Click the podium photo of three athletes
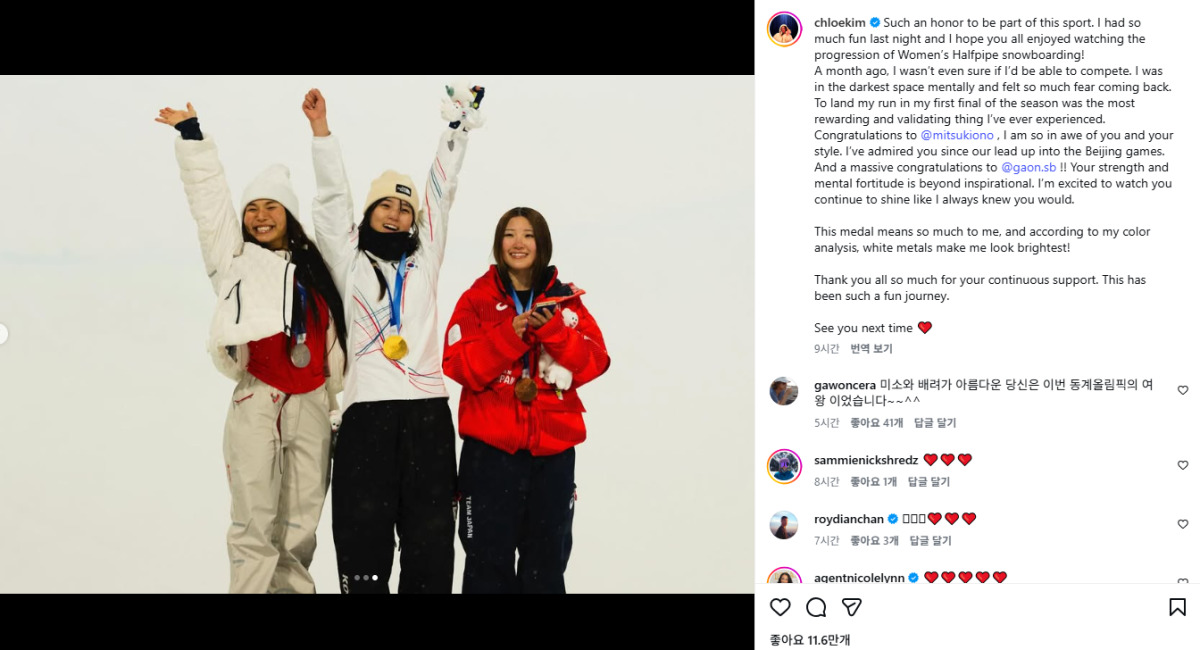The image size is (1200, 650). (x=377, y=334)
